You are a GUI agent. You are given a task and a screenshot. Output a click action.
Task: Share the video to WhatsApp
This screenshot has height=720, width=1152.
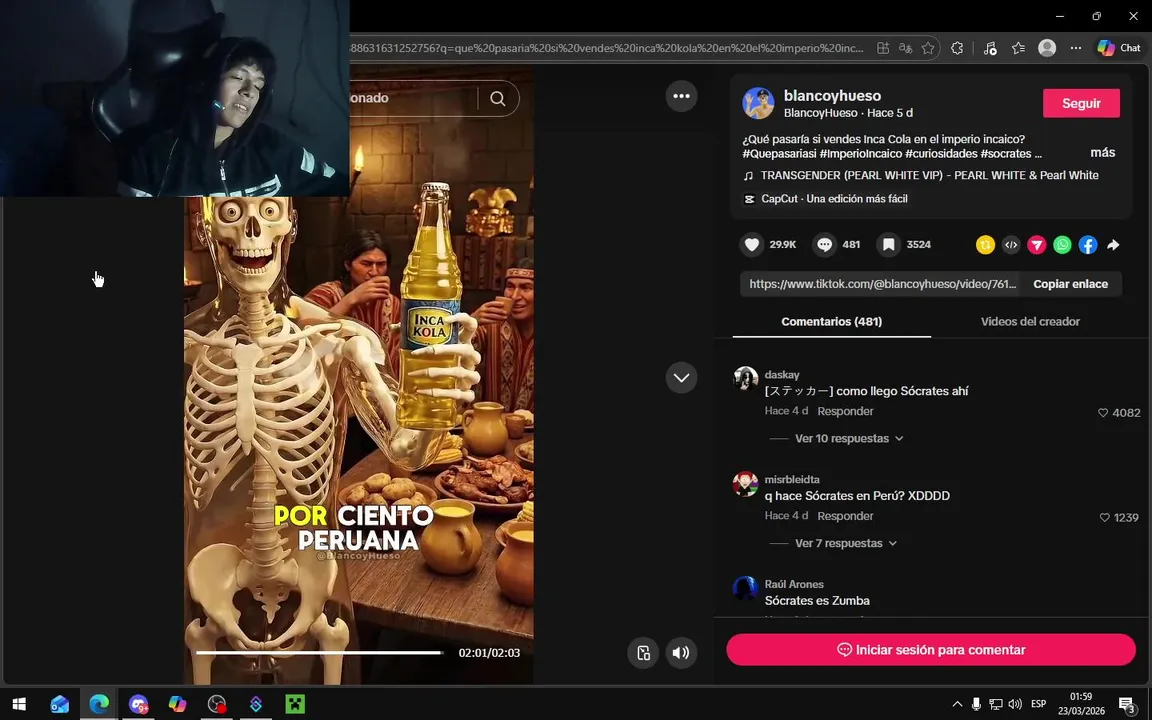point(1062,245)
